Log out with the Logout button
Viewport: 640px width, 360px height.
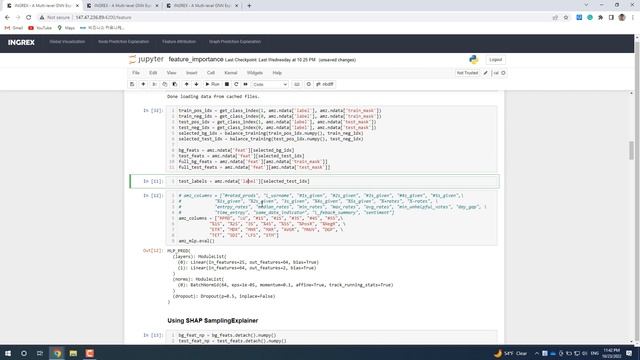tap(496, 60)
